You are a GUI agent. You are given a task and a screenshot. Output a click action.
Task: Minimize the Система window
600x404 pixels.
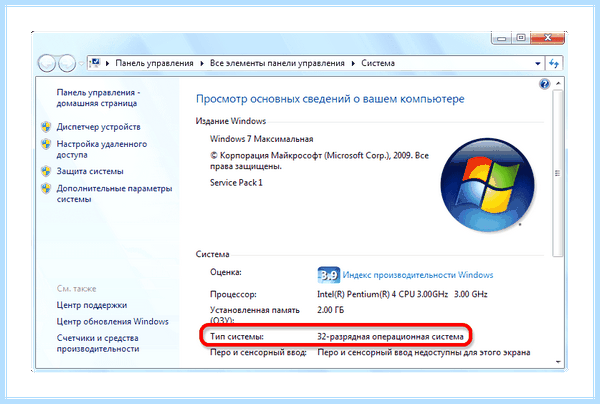pyautogui.click(x=502, y=38)
